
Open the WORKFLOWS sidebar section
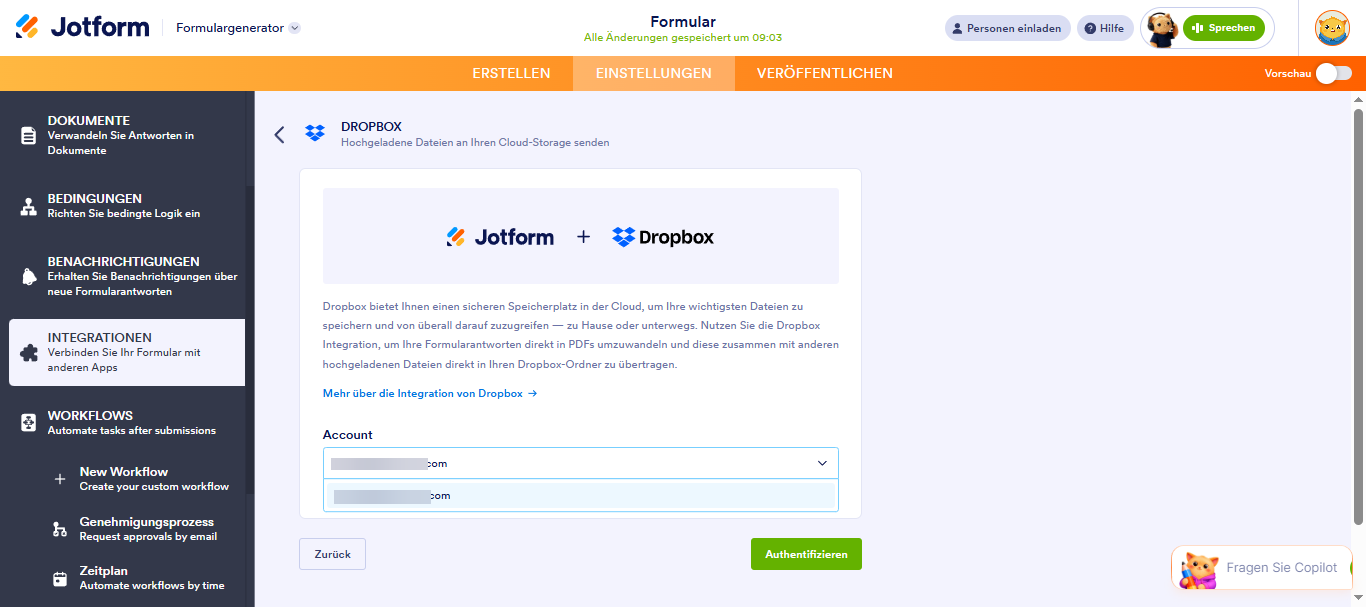(127, 422)
